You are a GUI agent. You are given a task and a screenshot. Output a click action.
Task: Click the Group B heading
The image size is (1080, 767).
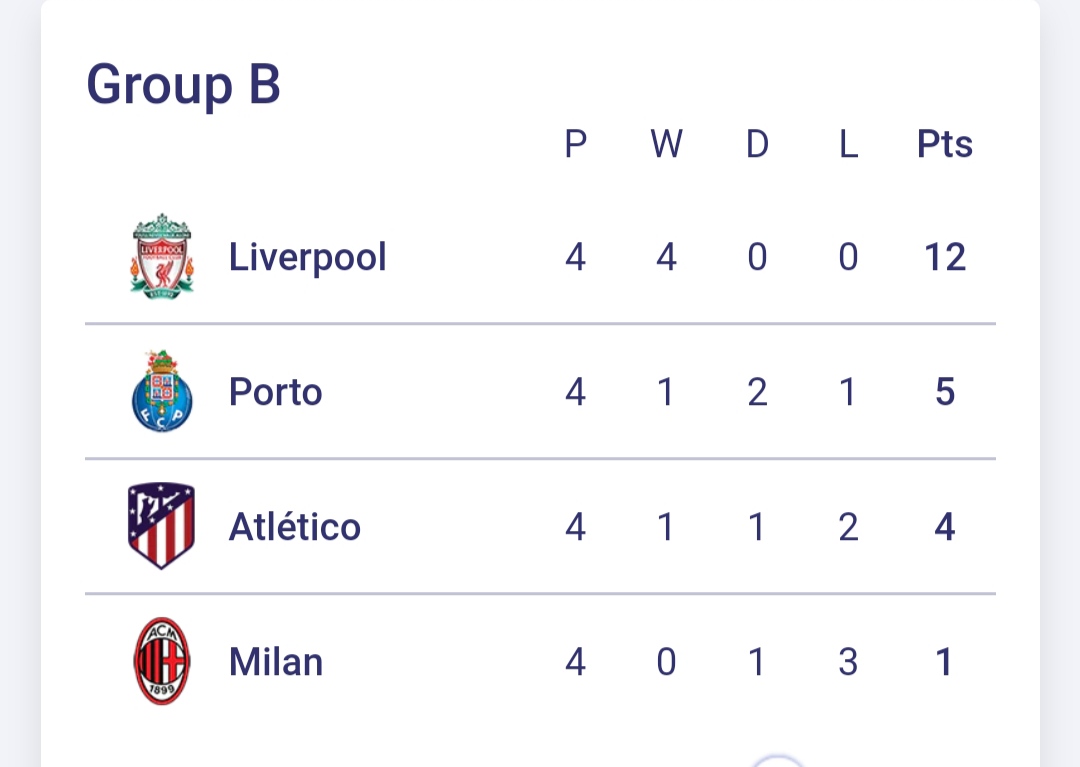(x=183, y=85)
